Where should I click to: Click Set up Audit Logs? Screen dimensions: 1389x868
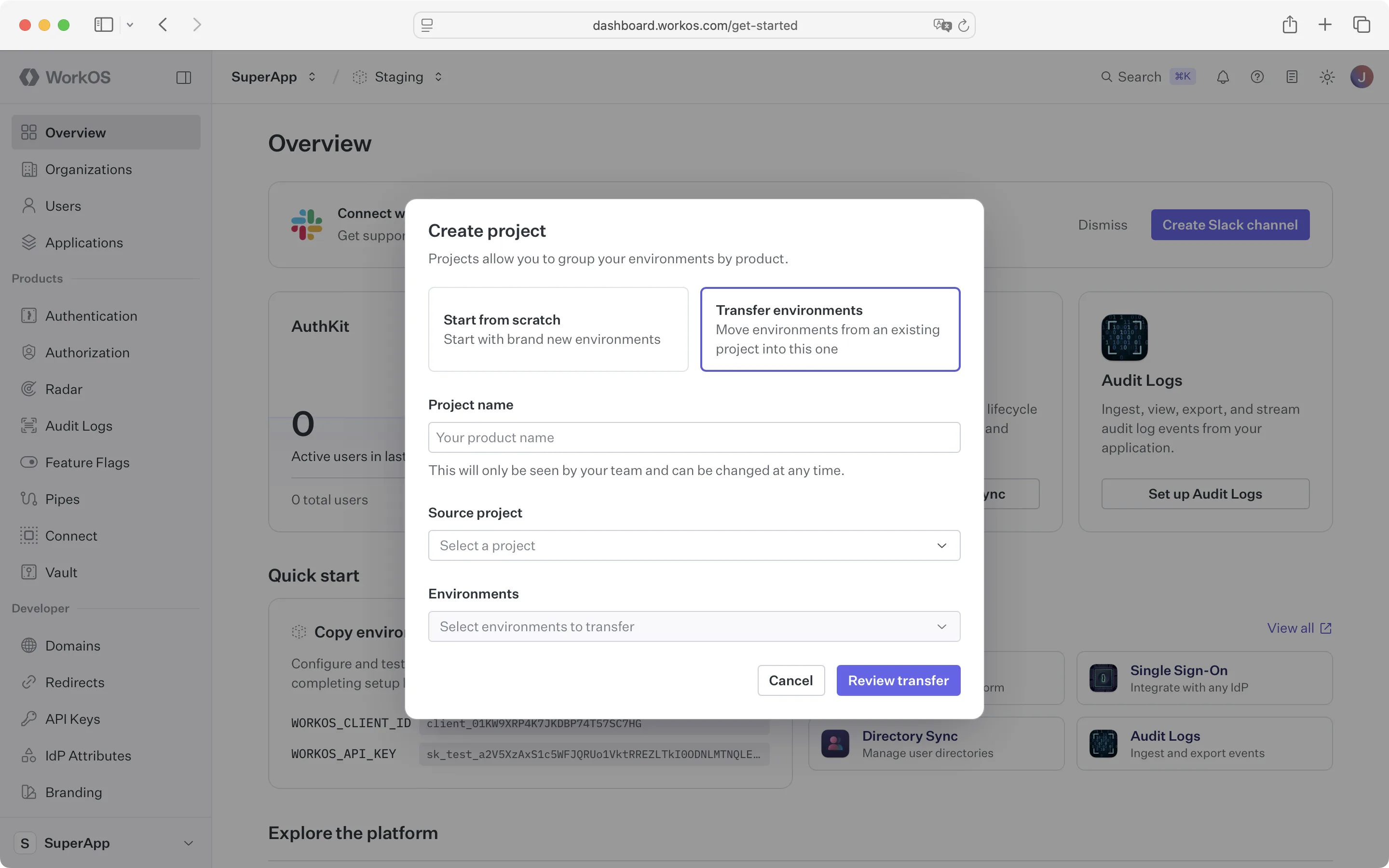(1205, 494)
